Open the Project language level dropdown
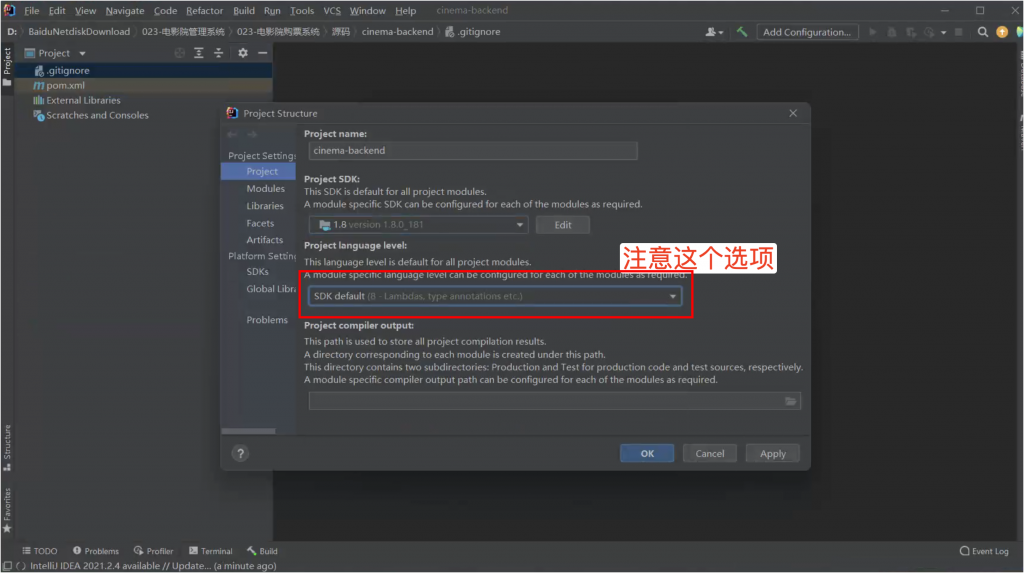 pos(495,297)
